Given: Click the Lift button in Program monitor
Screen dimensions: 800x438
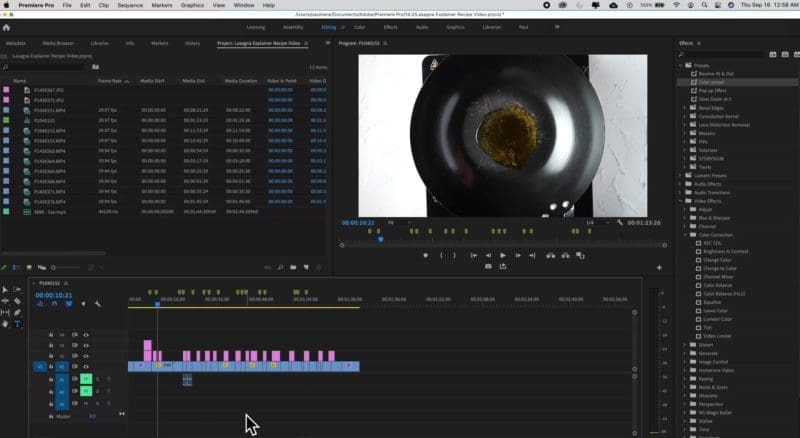Looking at the screenshot, I should point(551,255).
